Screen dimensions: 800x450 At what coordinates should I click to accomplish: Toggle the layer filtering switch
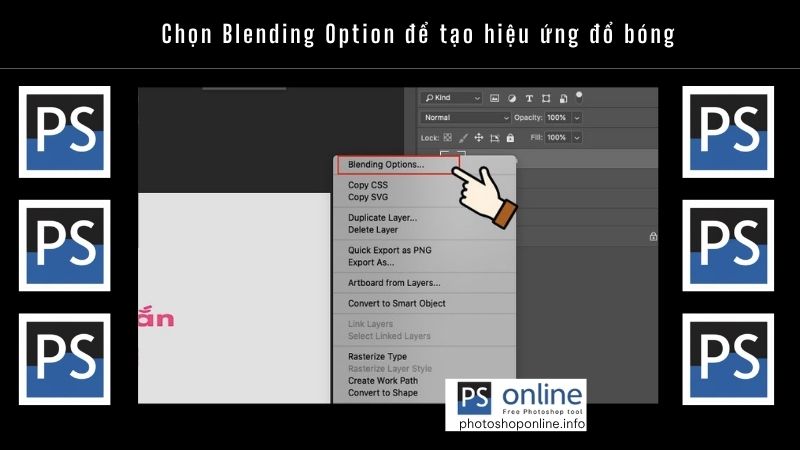(579, 96)
